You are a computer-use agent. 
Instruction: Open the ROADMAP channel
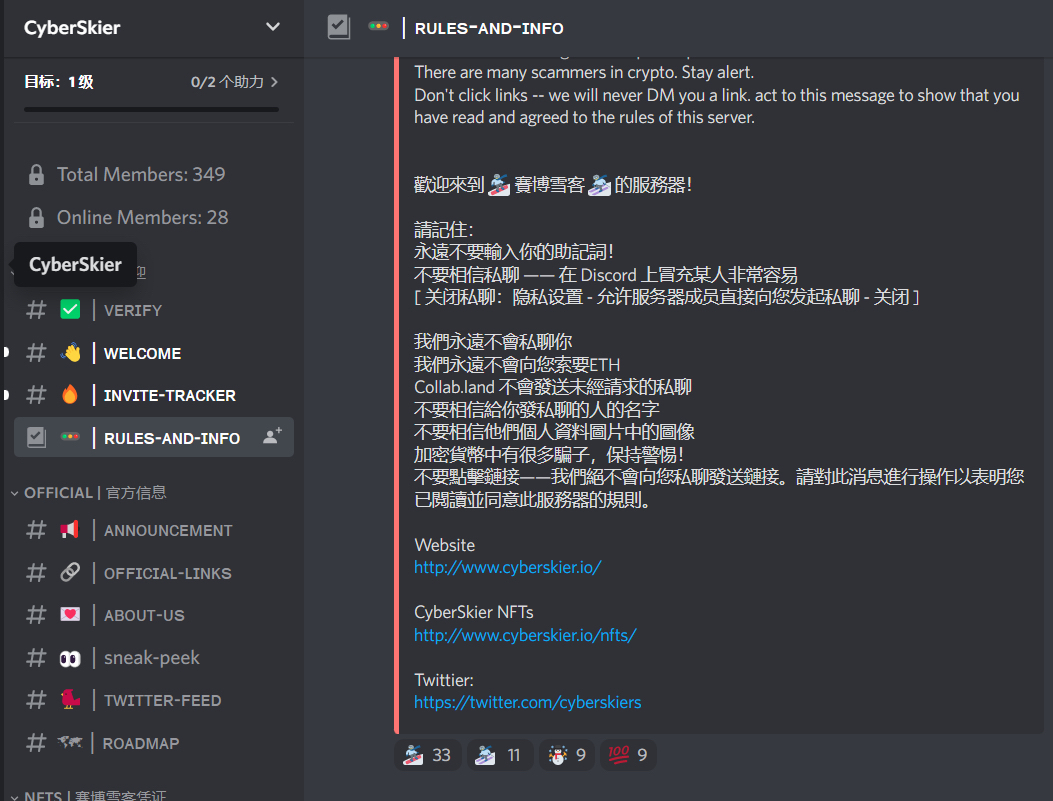(154, 743)
